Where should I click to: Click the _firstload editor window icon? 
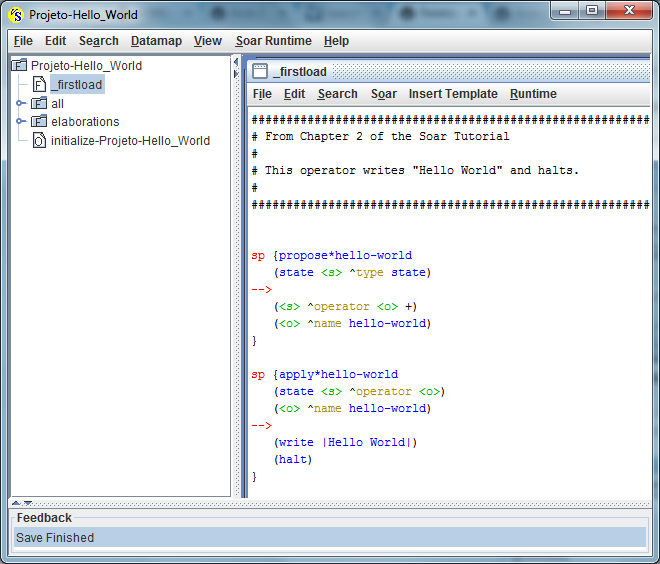tap(260, 72)
